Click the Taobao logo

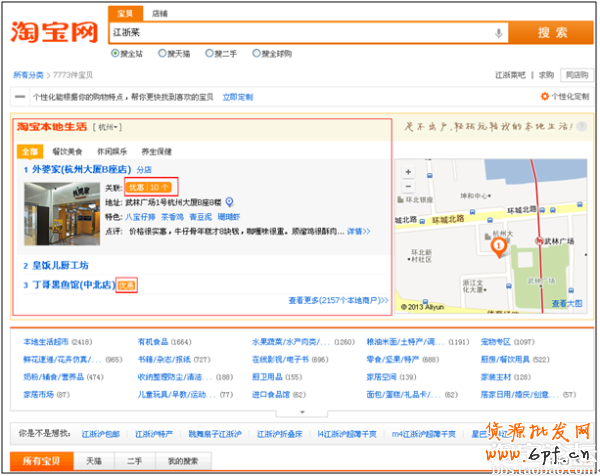click(55, 31)
